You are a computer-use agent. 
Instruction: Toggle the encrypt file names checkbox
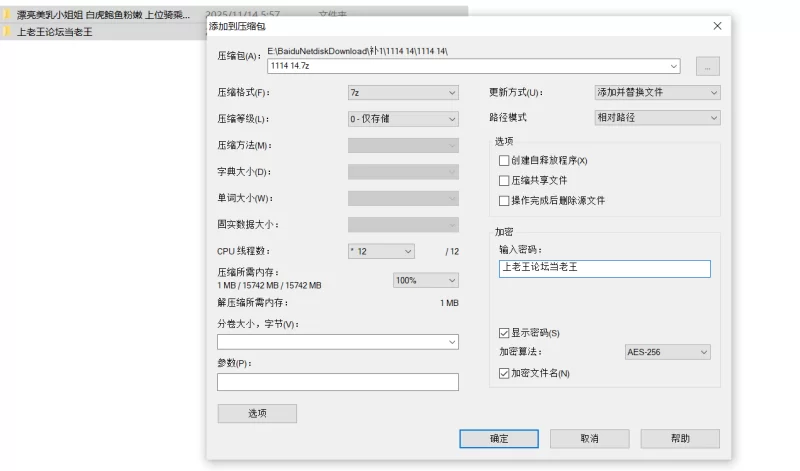[x=504, y=374]
